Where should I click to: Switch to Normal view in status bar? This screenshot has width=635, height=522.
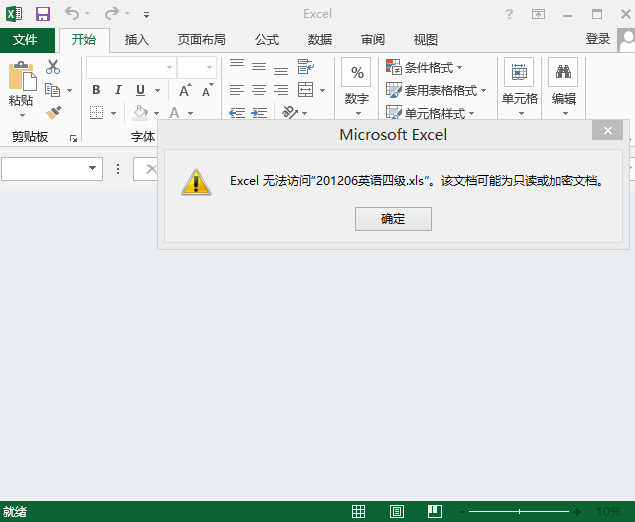point(358,511)
